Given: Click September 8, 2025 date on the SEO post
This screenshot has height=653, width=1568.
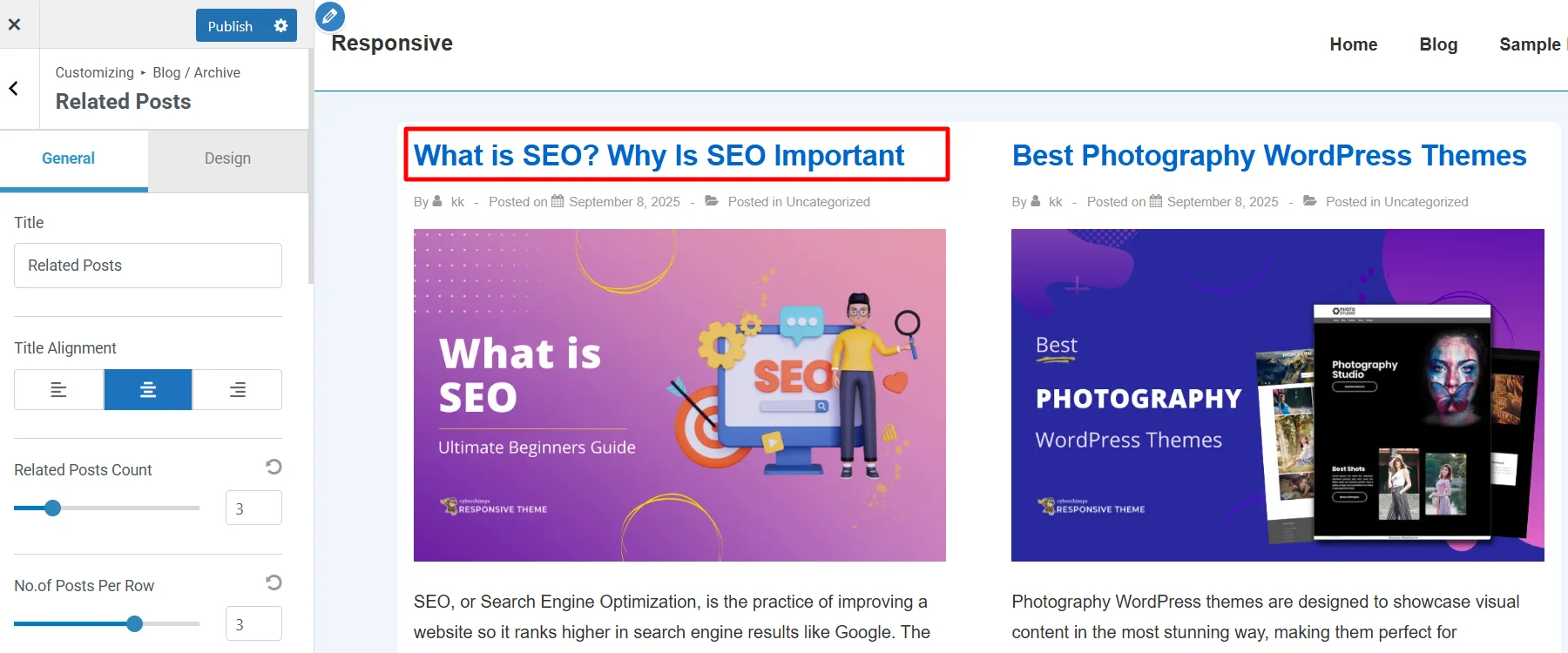Looking at the screenshot, I should coord(625,202).
